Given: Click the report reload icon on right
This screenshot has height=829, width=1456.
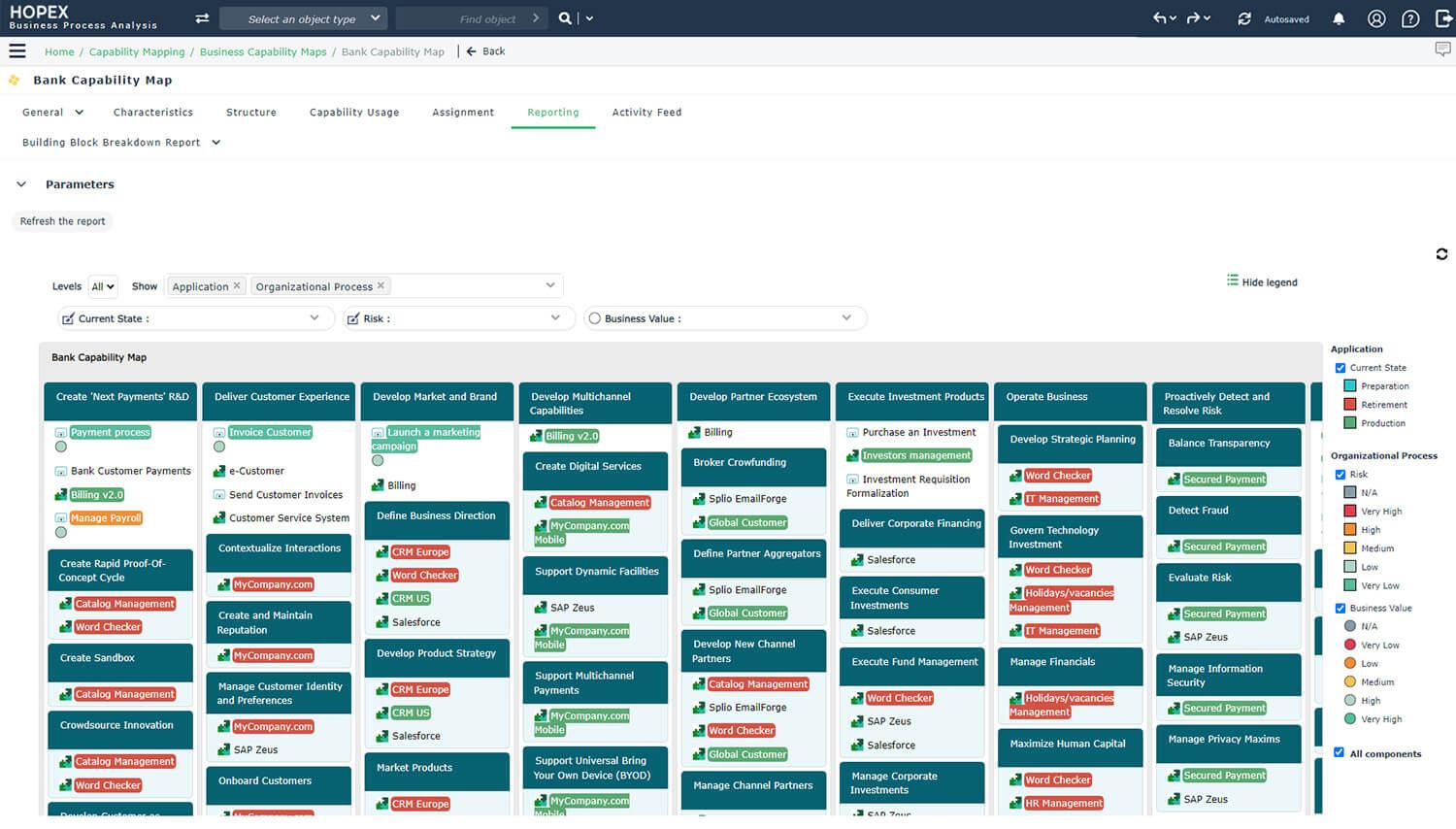Looking at the screenshot, I should tap(1441, 254).
